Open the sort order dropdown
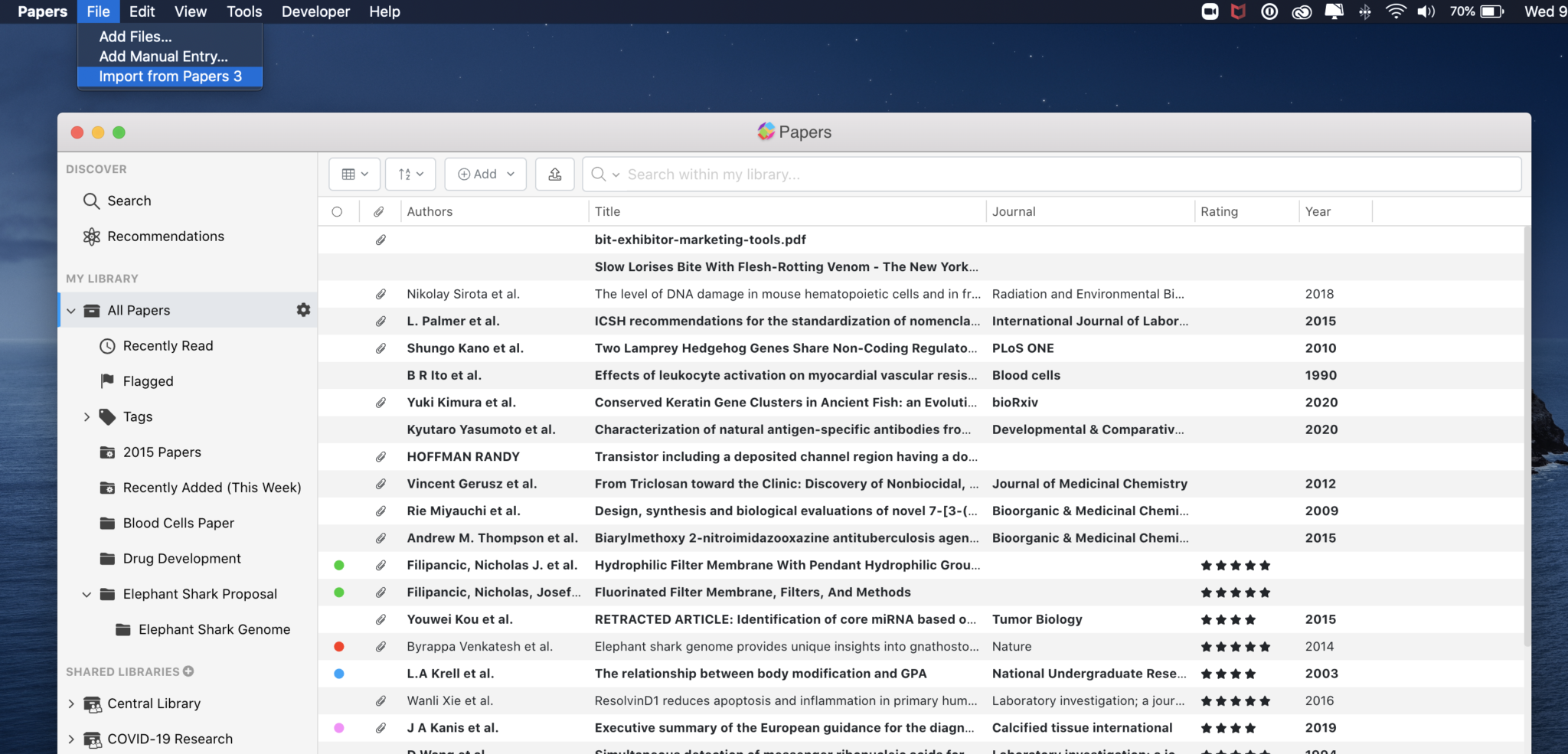This screenshot has width=1568, height=754. point(410,175)
